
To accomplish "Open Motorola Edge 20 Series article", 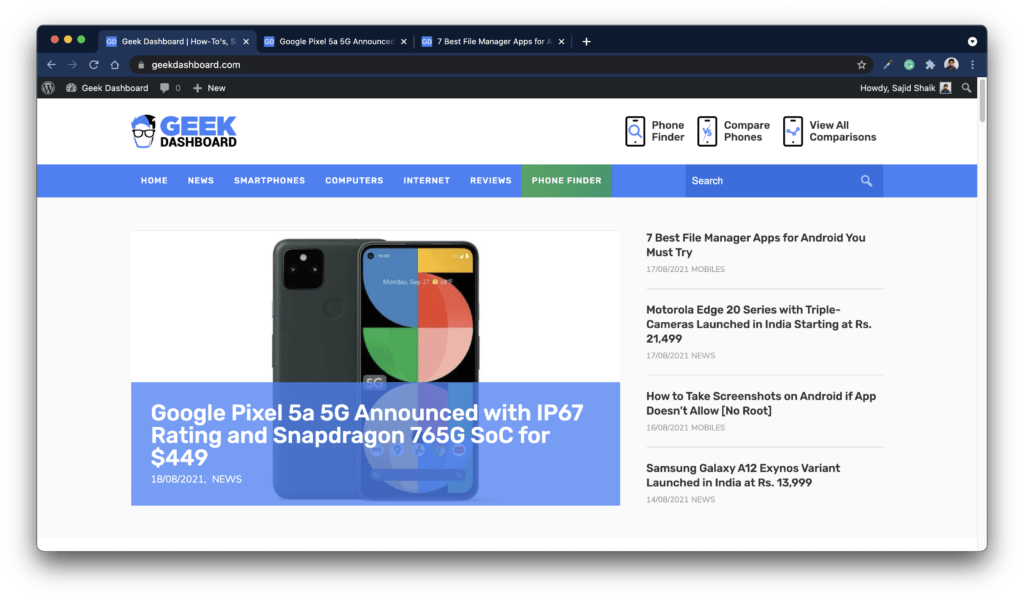I will [759, 324].
